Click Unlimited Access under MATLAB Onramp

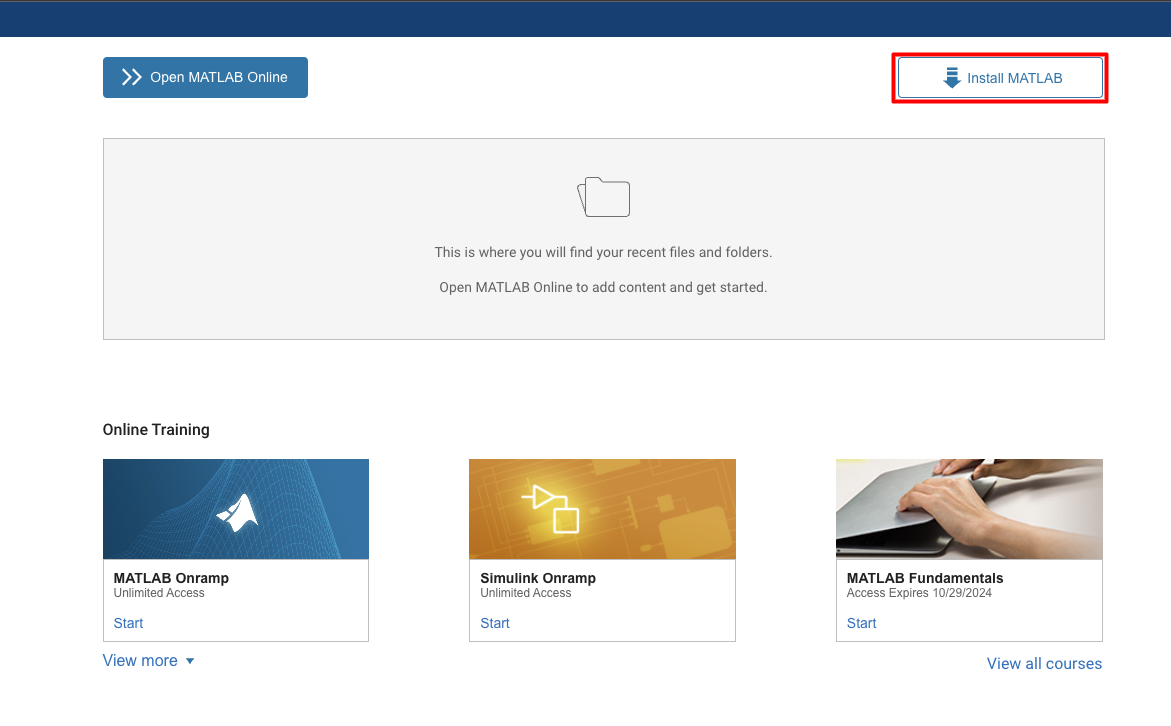(x=159, y=593)
